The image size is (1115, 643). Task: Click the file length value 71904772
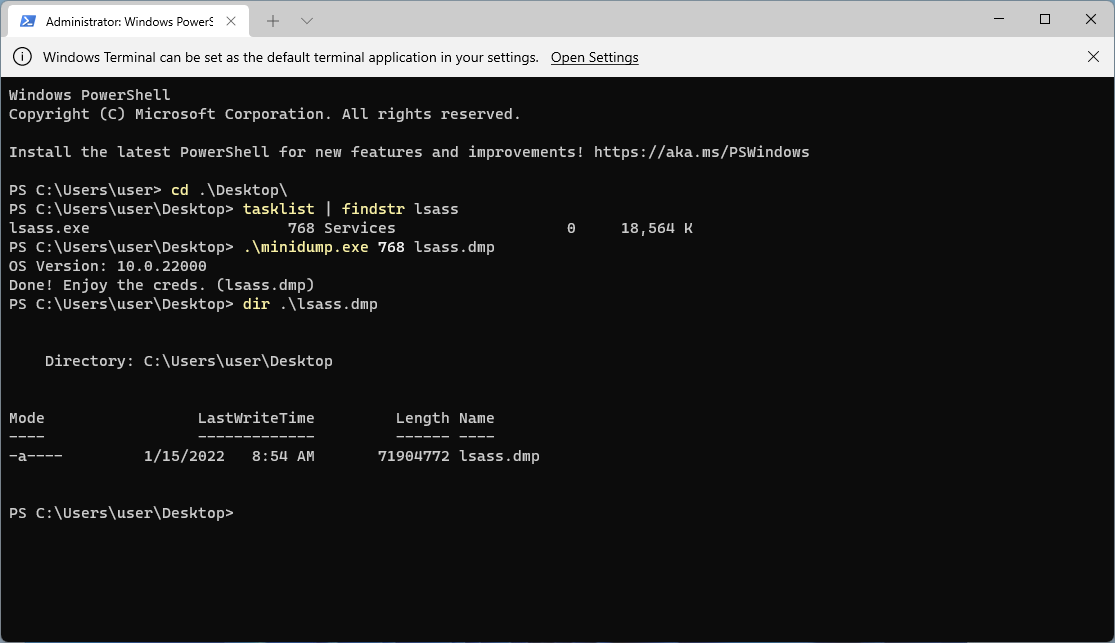413,456
